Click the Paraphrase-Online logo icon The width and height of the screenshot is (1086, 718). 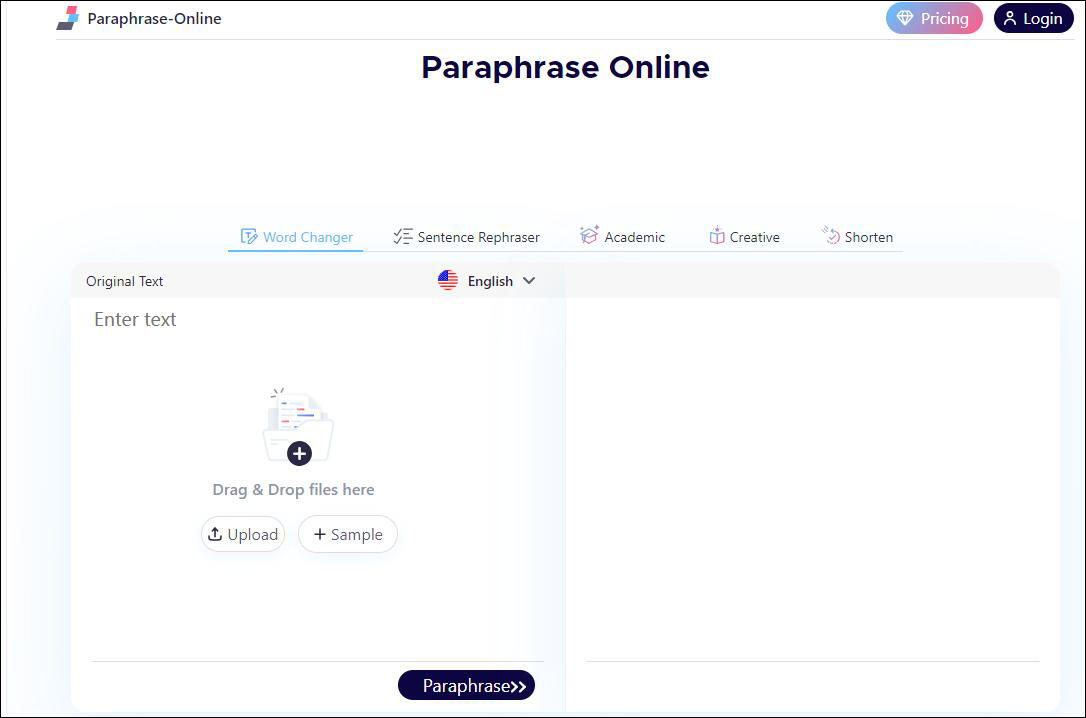pos(68,18)
